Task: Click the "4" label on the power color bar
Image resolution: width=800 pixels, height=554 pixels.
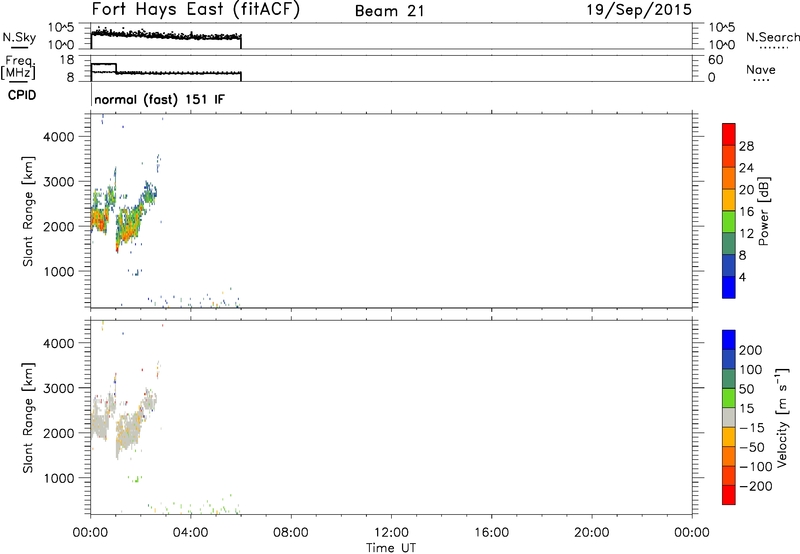Action: (x=742, y=278)
